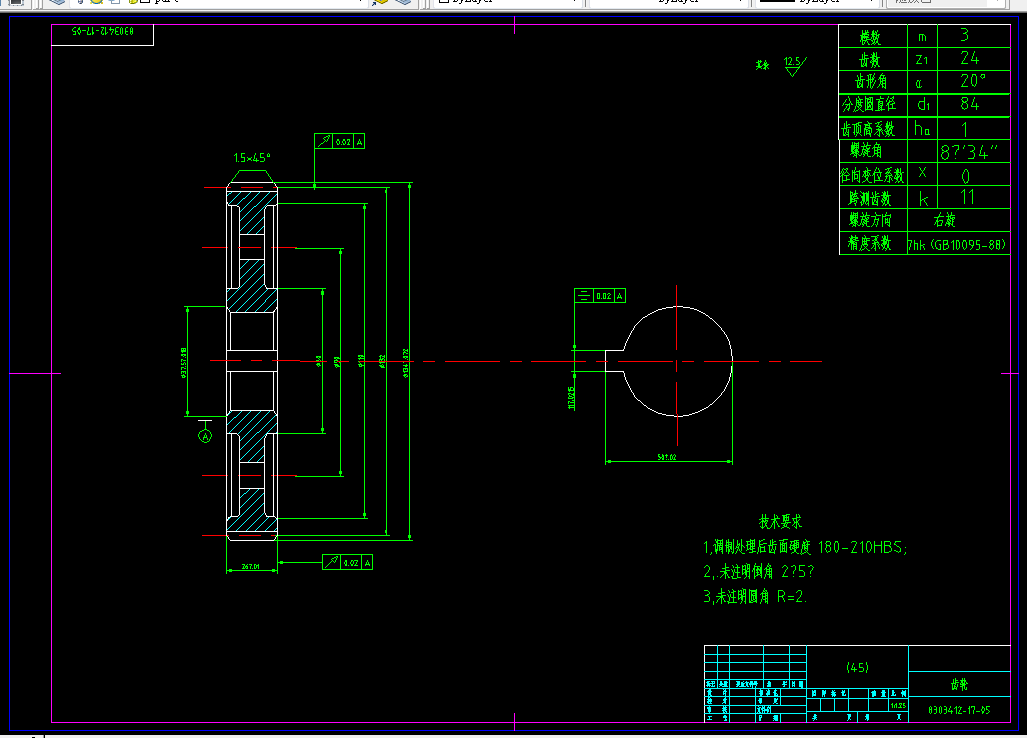Click the 齿数 cell in the parameter table
Viewport: 1027px width, 738px height.
[872, 59]
